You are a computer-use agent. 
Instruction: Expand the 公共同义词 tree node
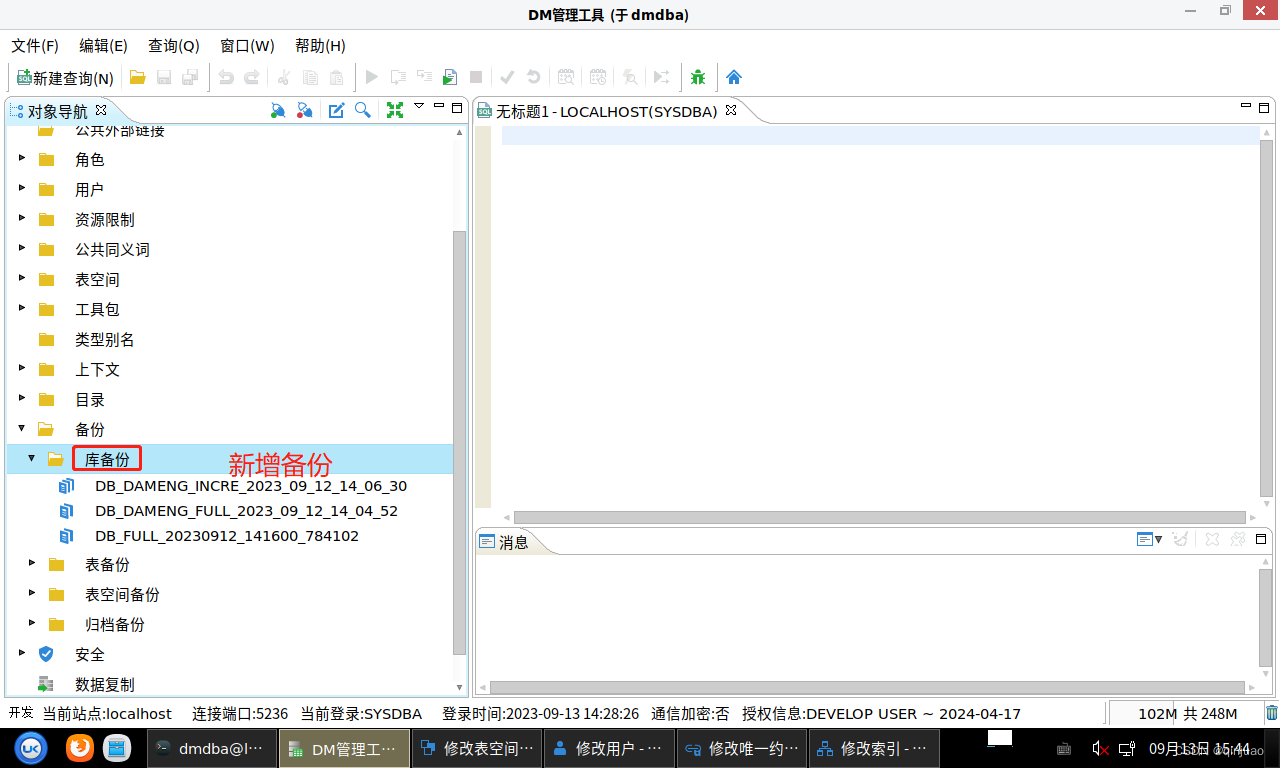pos(22,248)
